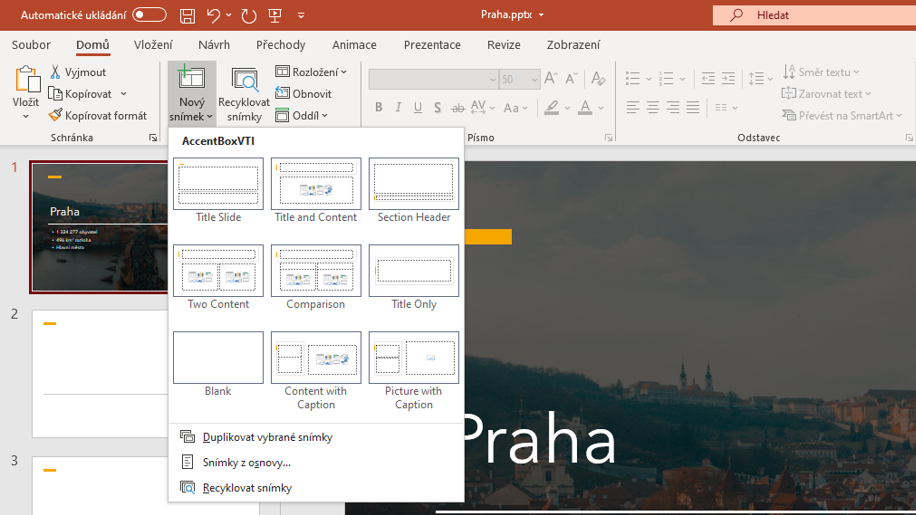Start presentation from beginning icon

click(x=275, y=15)
